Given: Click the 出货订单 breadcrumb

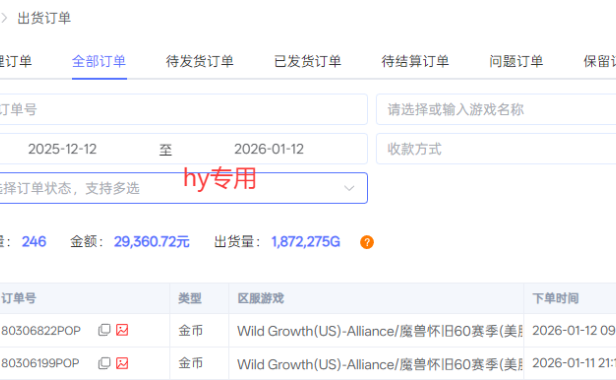Looking at the screenshot, I should click(44, 18).
